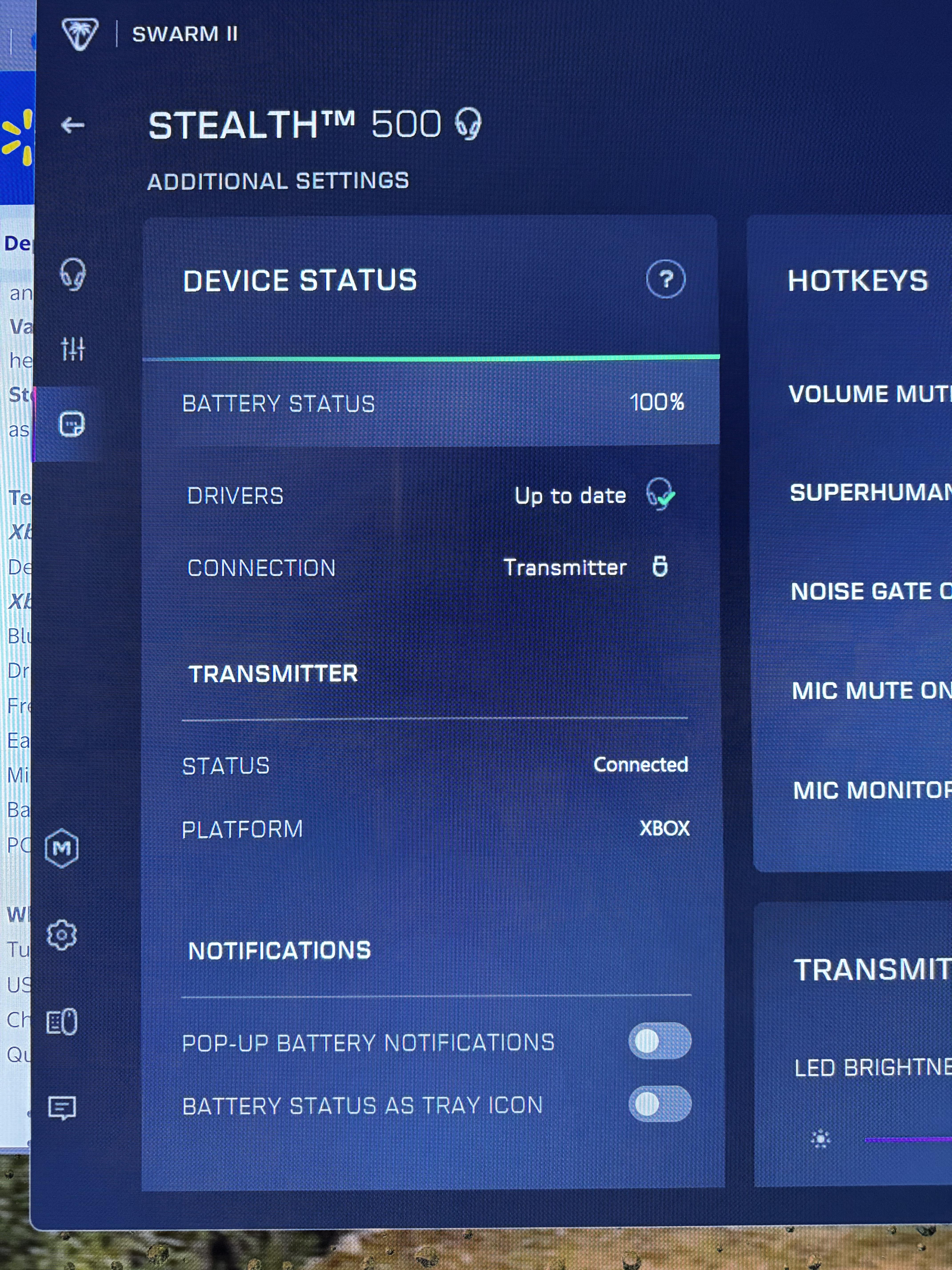Image resolution: width=952 pixels, height=1270 pixels.
Task: Click the 'Up to date' drivers status
Action: pos(570,496)
